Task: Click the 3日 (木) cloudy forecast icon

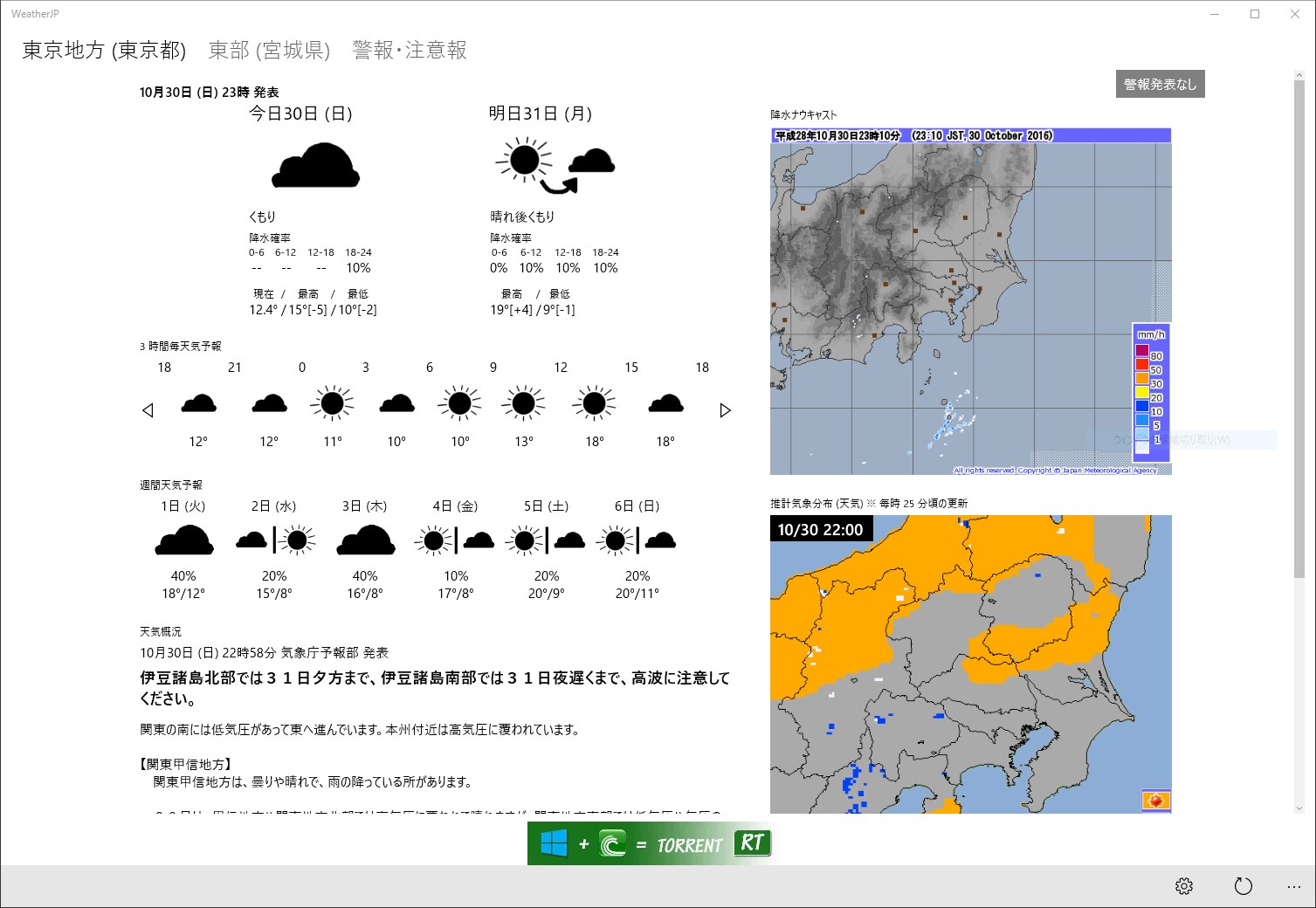Action: click(x=366, y=540)
